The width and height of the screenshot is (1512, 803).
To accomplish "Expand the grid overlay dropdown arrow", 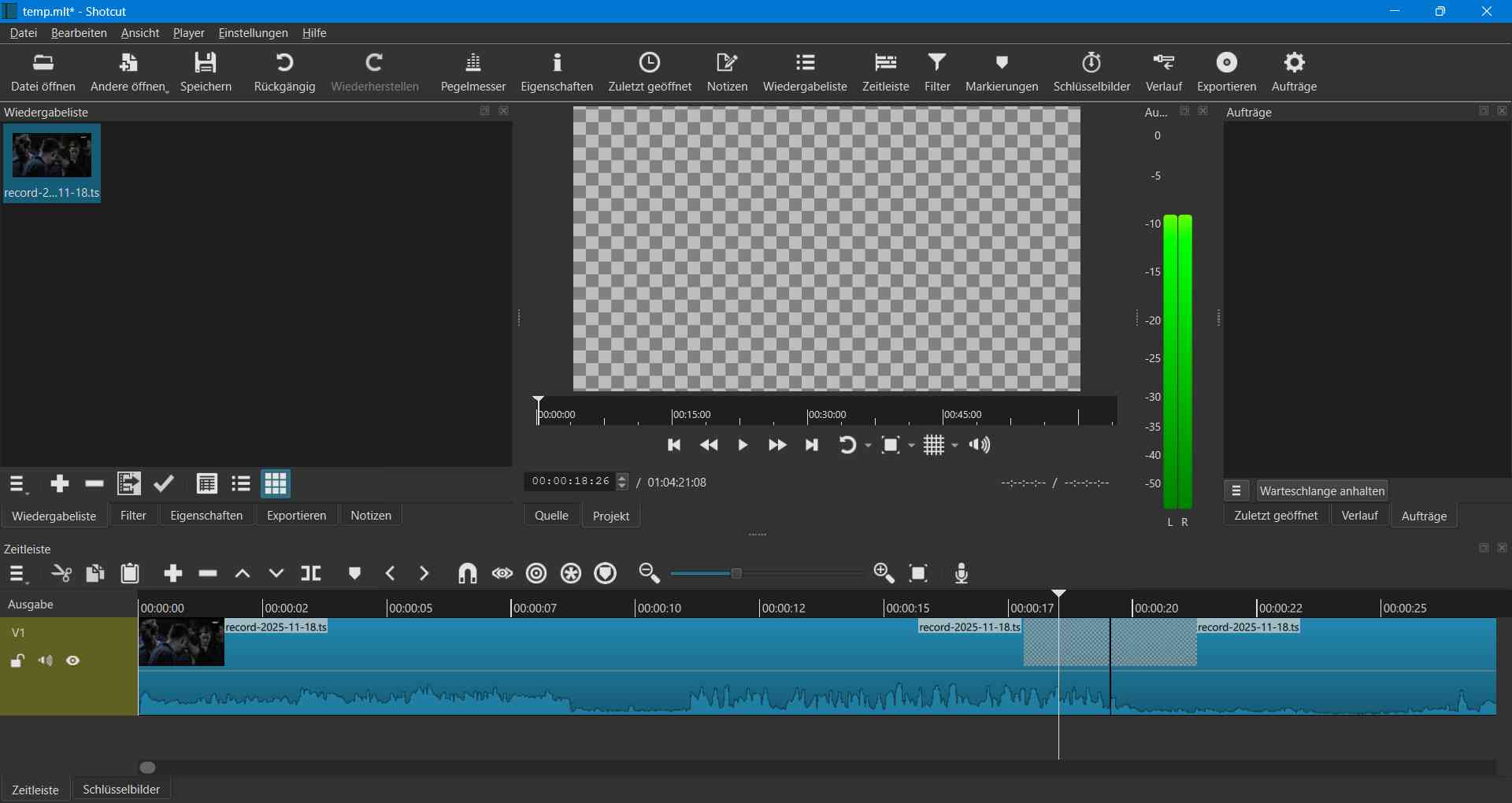I will click(955, 446).
